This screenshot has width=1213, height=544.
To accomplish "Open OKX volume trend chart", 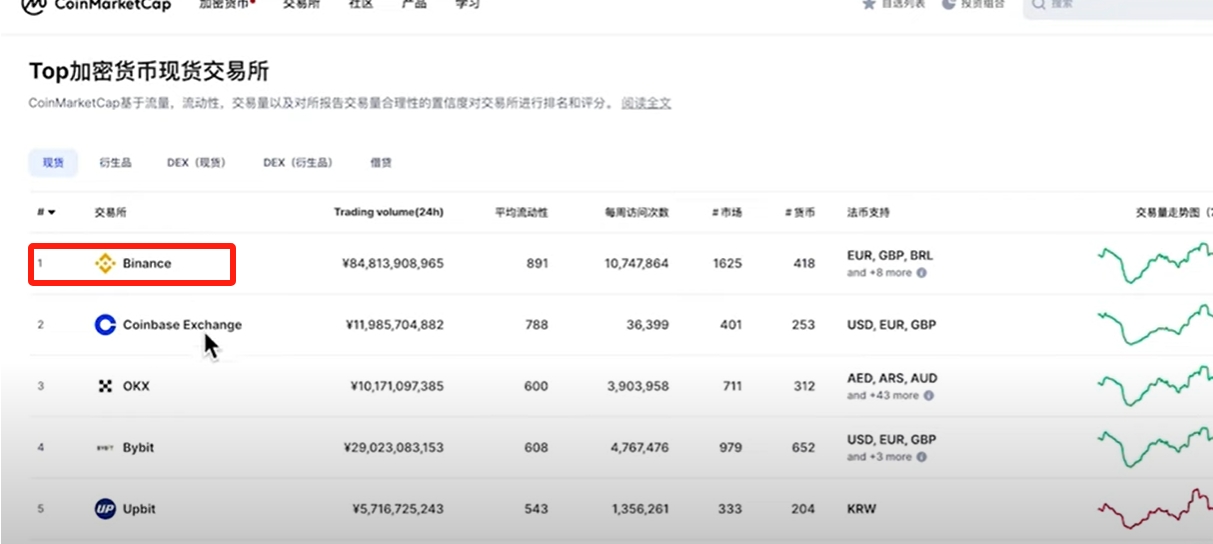I will point(1155,386).
